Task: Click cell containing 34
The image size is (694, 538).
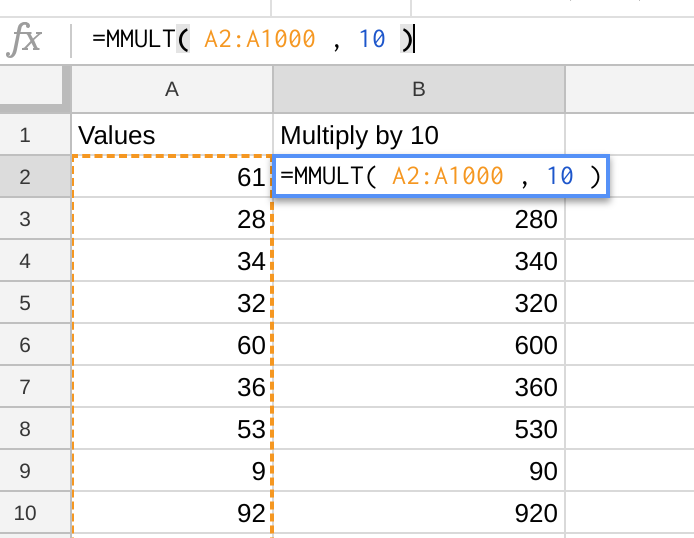Action: (172, 261)
